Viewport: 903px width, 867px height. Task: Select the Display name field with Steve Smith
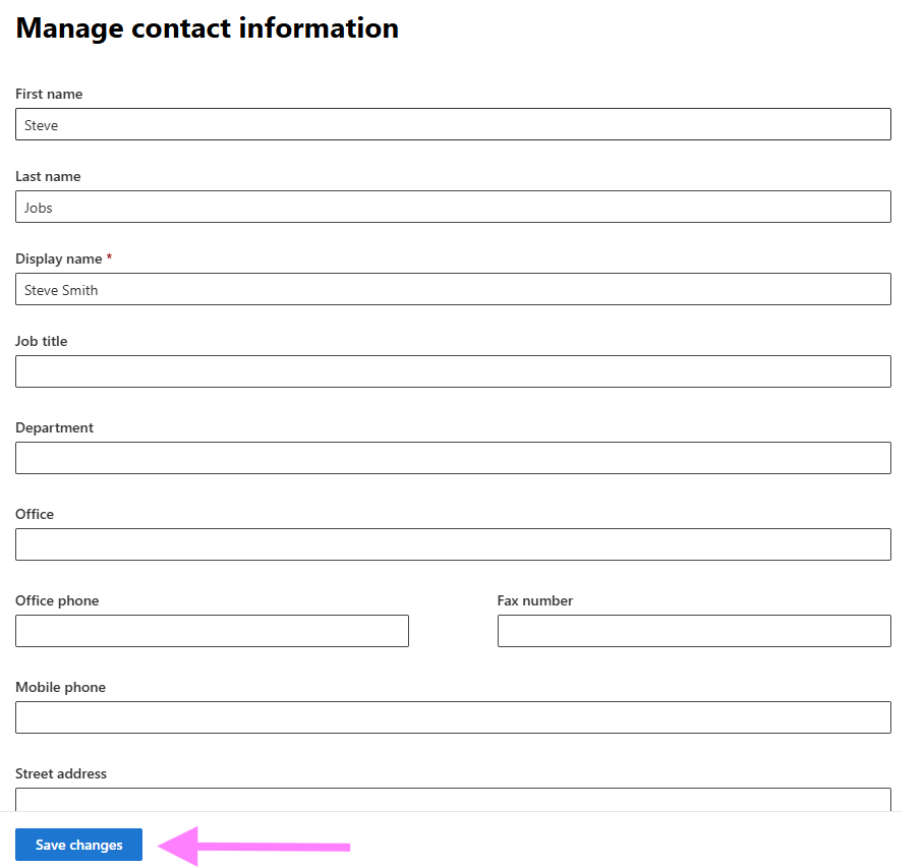click(x=452, y=290)
